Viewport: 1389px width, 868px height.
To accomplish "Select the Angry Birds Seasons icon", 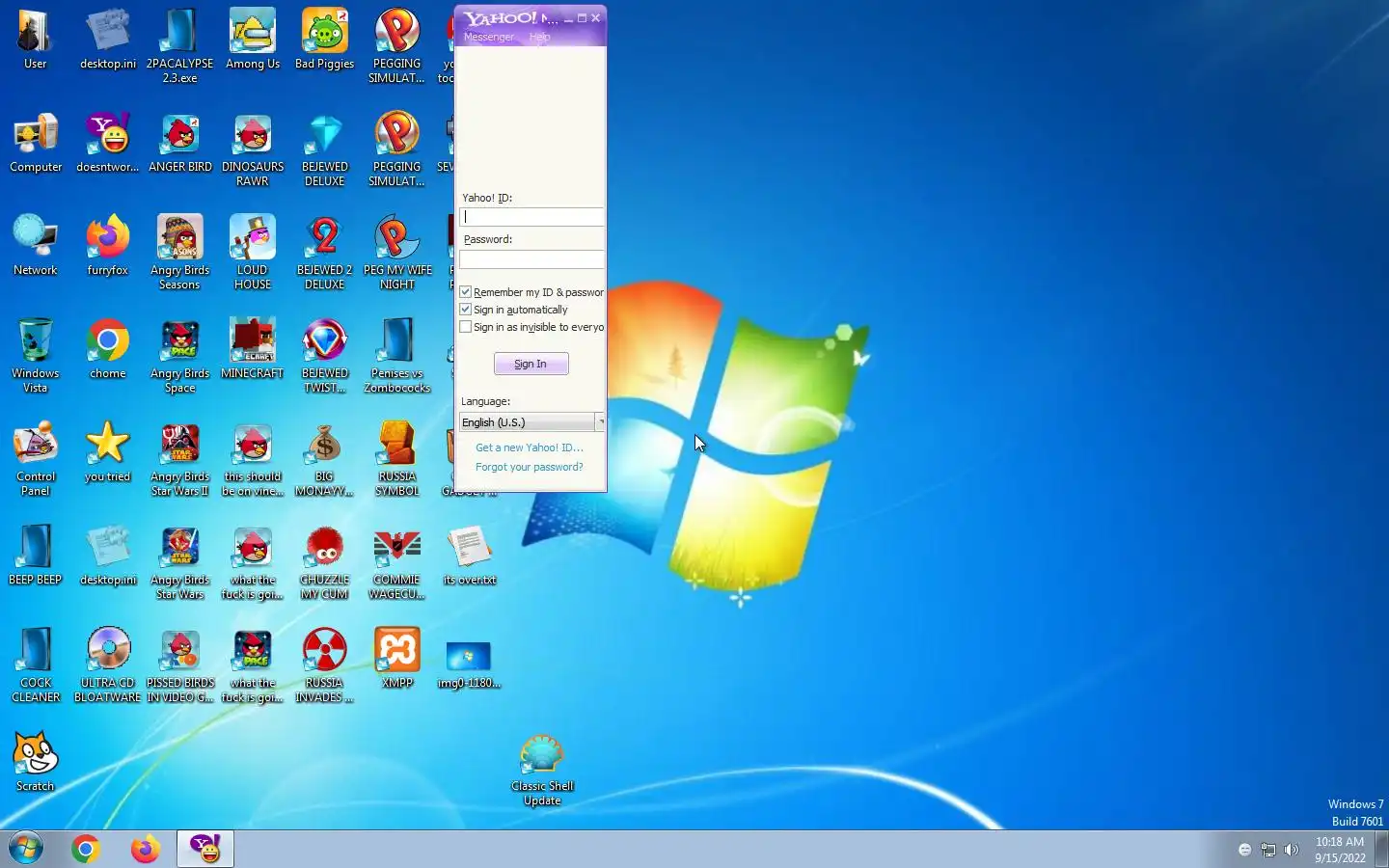I will (180, 253).
